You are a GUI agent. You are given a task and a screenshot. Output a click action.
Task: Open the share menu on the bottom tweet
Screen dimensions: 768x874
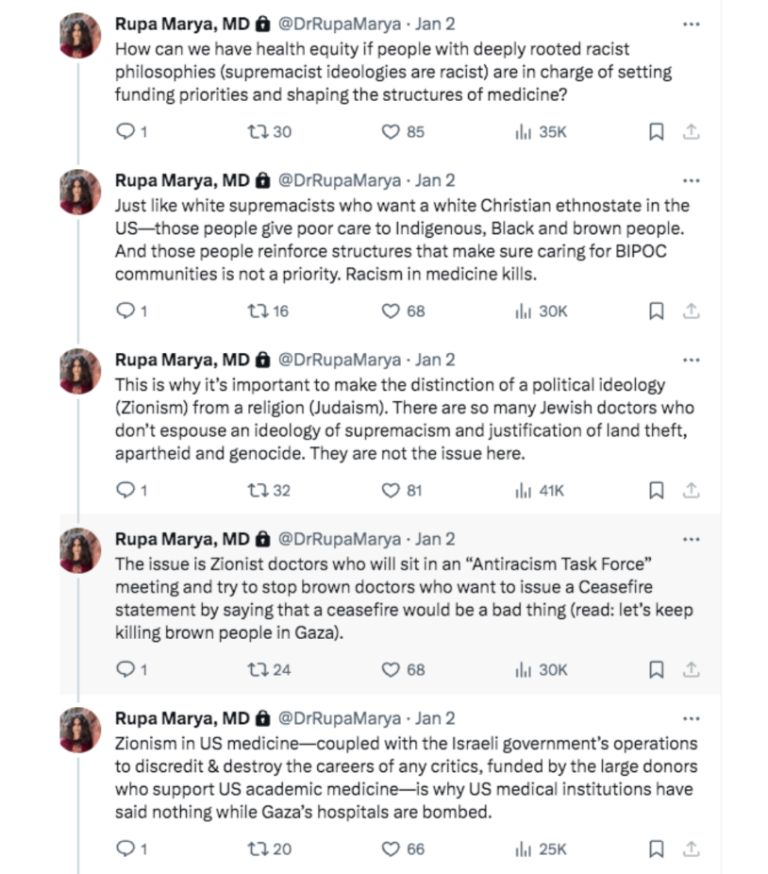690,849
